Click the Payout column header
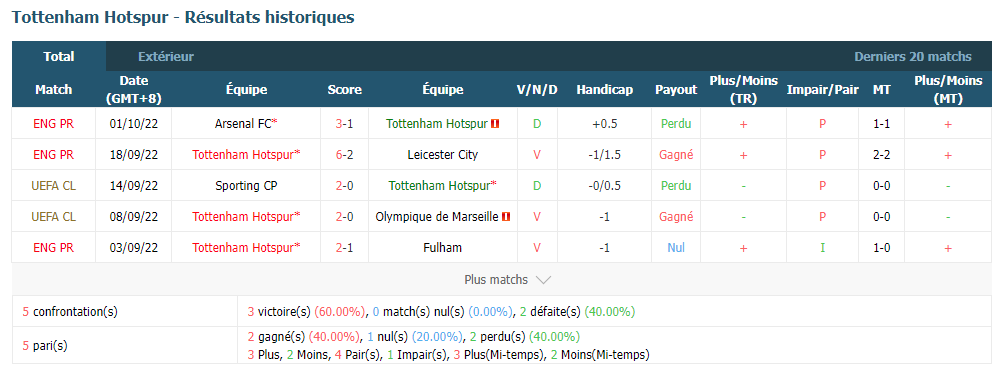The height and width of the screenshot is (370, 1001). coord(676,90)
